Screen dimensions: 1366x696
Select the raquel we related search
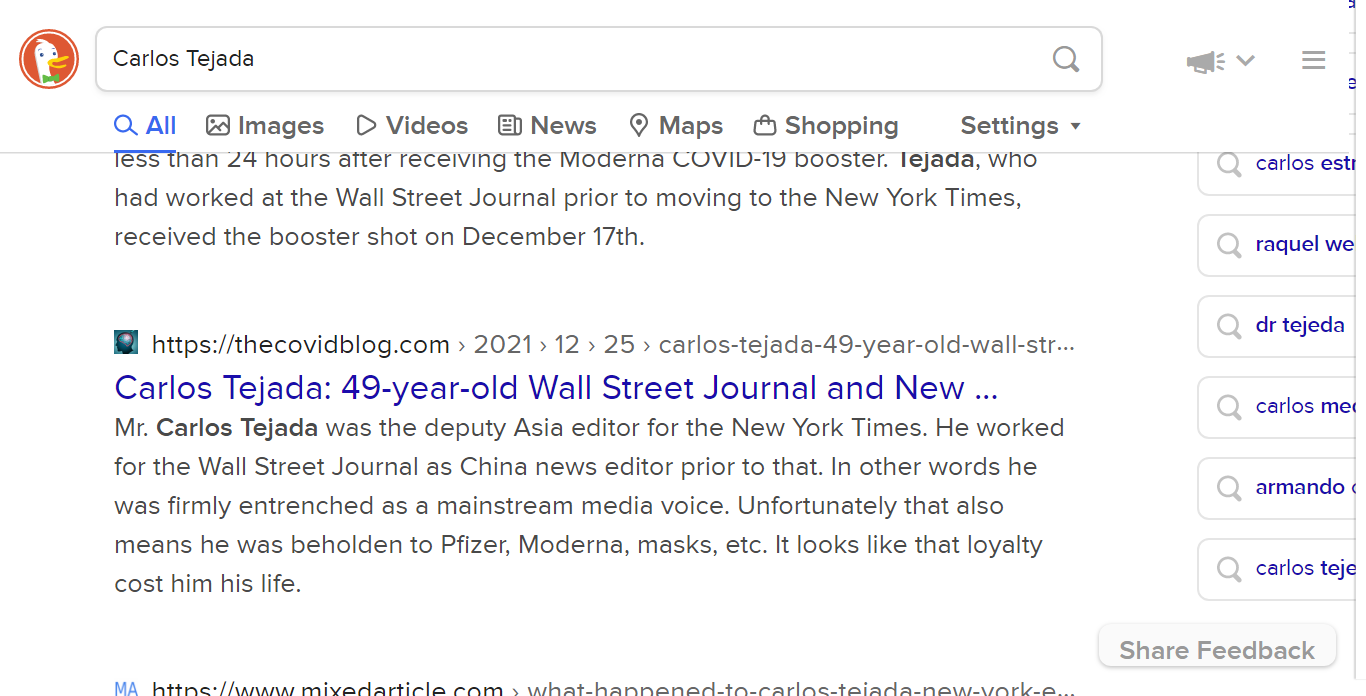click(1277, 244)
